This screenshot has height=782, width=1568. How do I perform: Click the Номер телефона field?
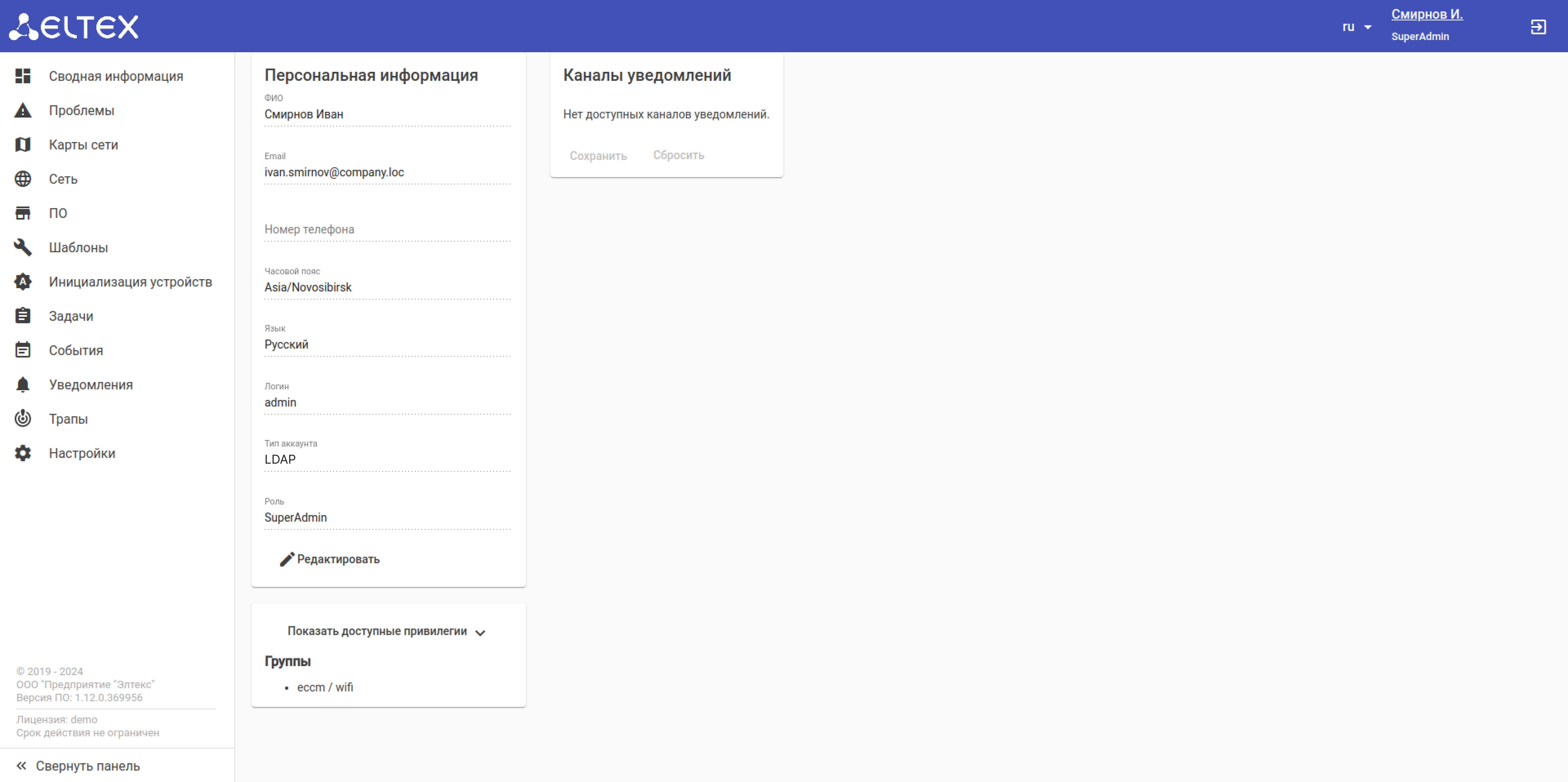tap(387, 229)
